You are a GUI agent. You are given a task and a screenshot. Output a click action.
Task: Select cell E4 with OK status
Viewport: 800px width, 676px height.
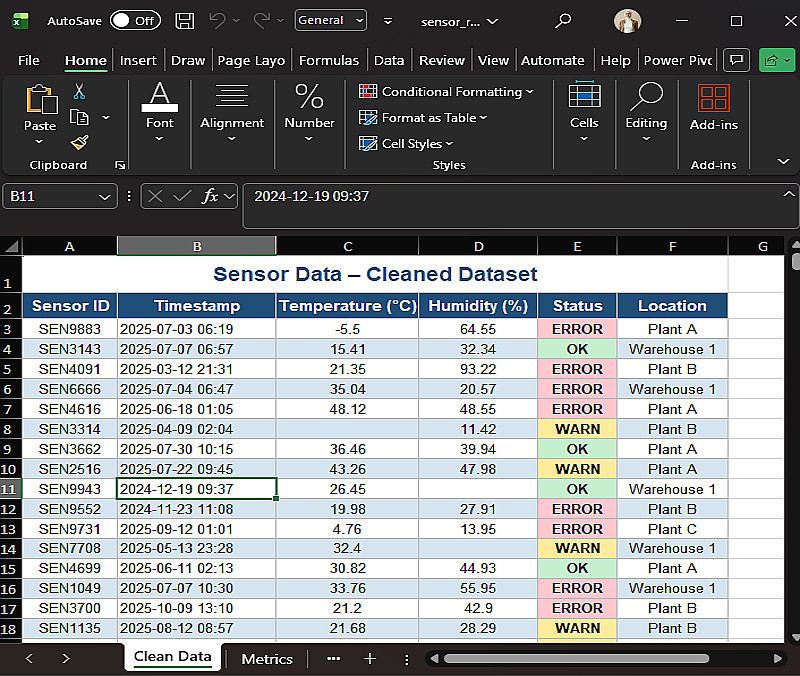point(577,349)
